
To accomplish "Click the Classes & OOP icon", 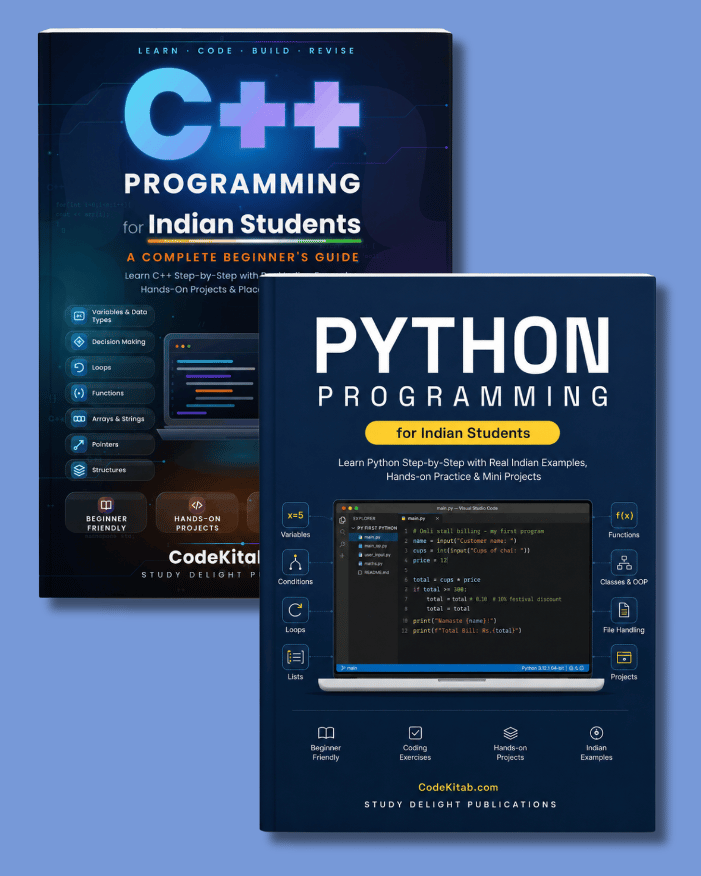I will [624, 563].
